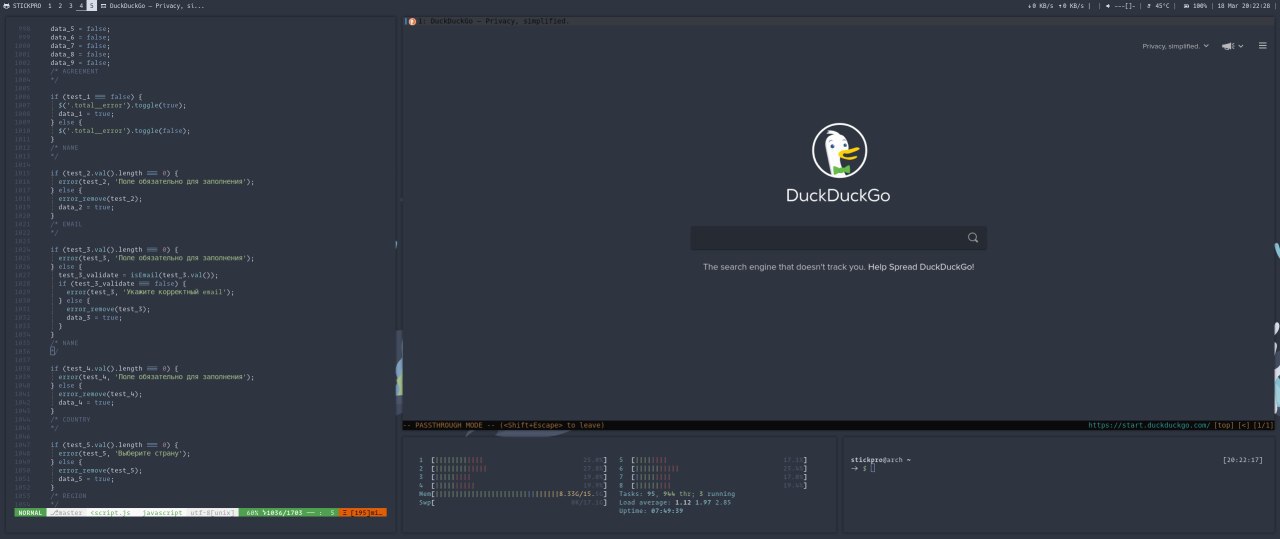Viewport: 1280px width, 539px height.
Task: Switch to workspace 2
Action: click(60, 6)
